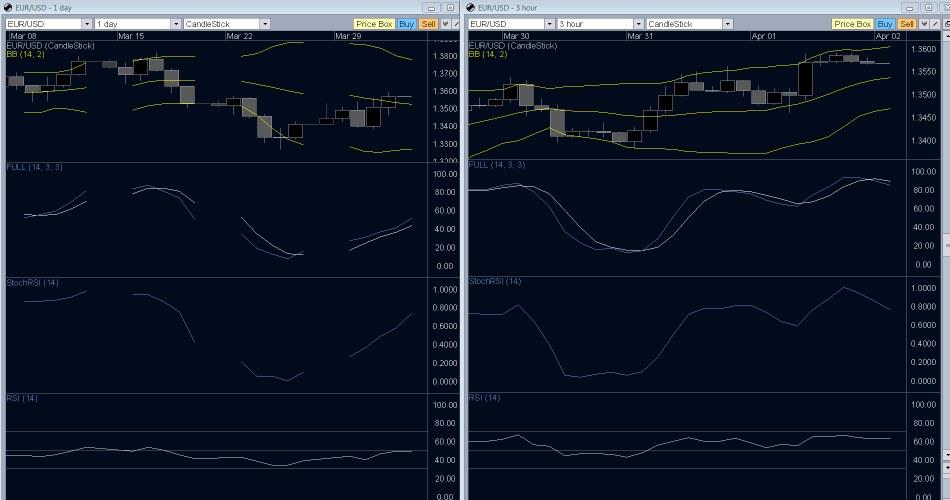Click the Mar 31 date on the 3 hour time axis
Screen dimensions: 950x500
(x=640, y=36)
